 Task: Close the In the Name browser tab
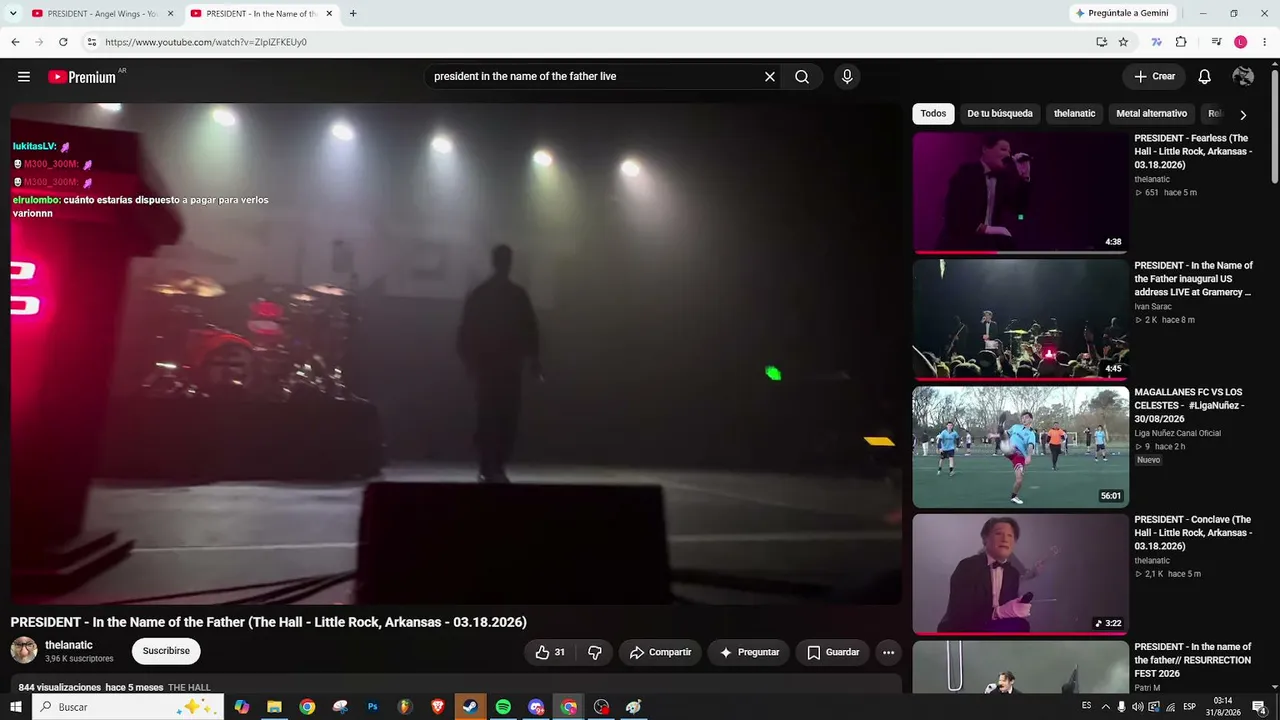pos(329,14)
